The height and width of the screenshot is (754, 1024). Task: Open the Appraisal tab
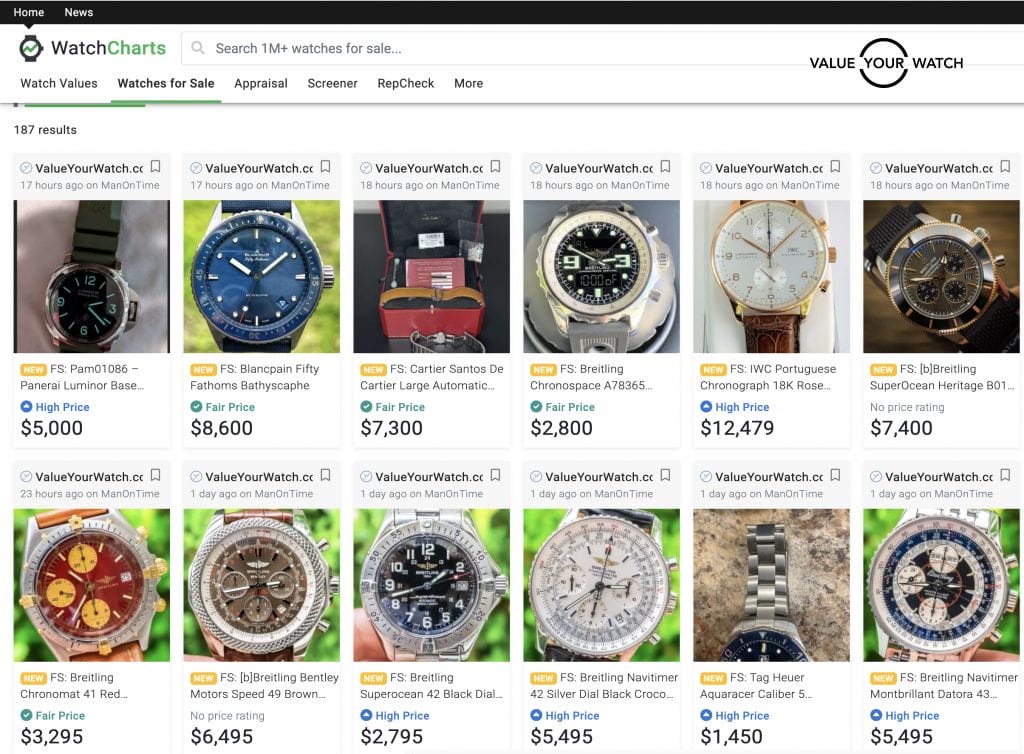point(261,83)
